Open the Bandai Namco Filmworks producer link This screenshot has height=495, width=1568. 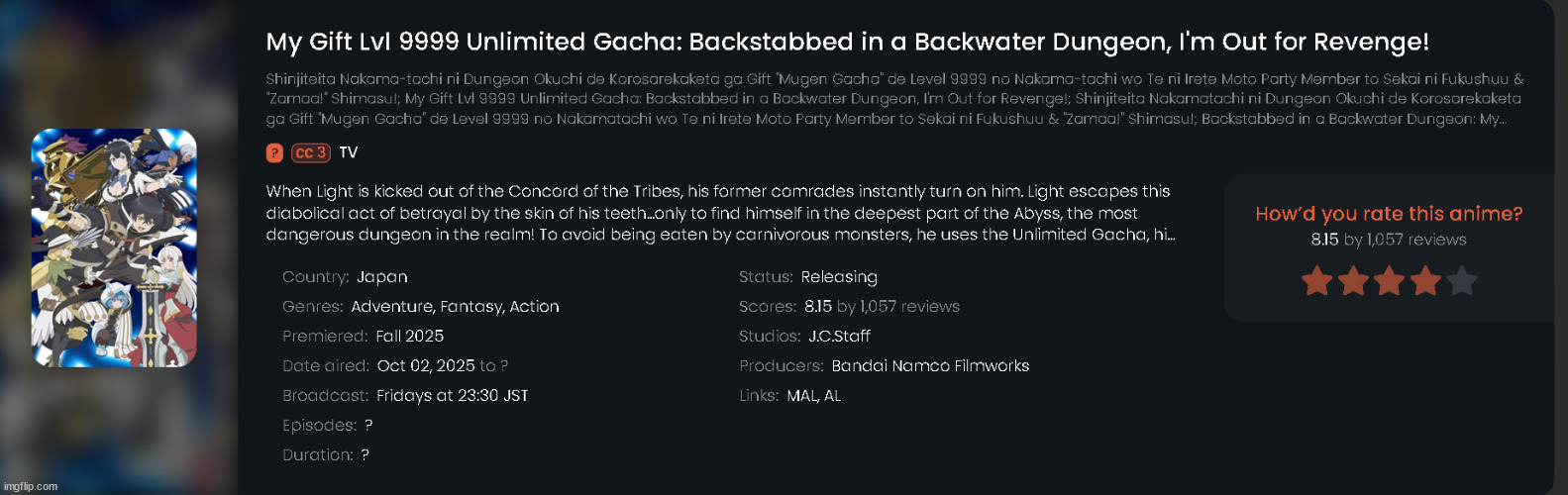(930, 366)
